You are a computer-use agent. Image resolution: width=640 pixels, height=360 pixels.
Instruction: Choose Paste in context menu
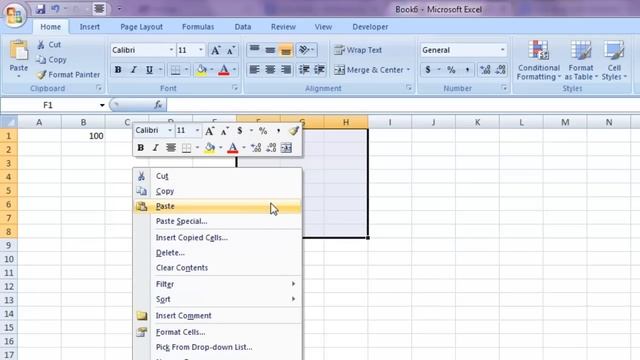pos(218,207)
